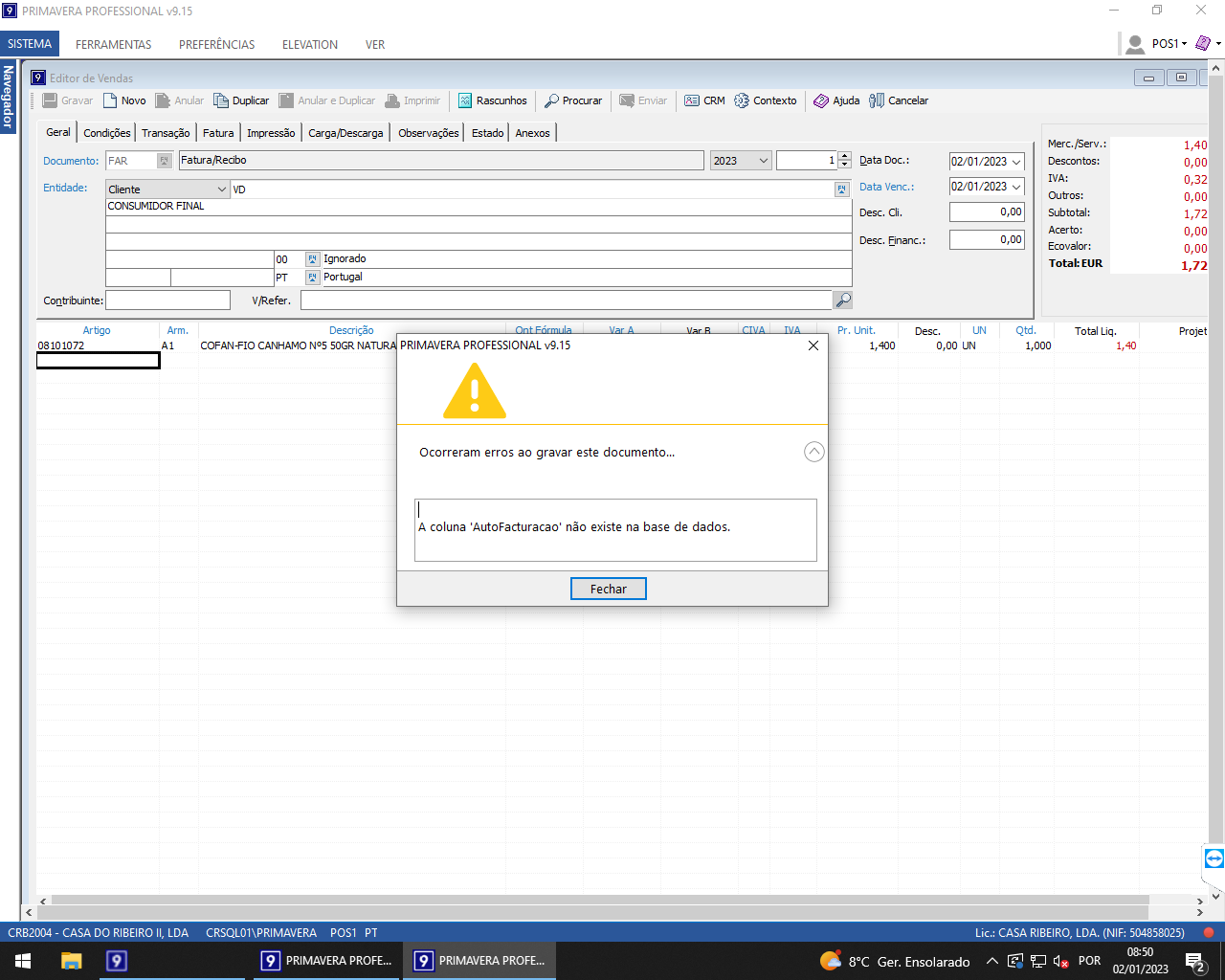Open the 2023 series dropdown
This screenshot has height=980, width=1225.
coord(764,161)
